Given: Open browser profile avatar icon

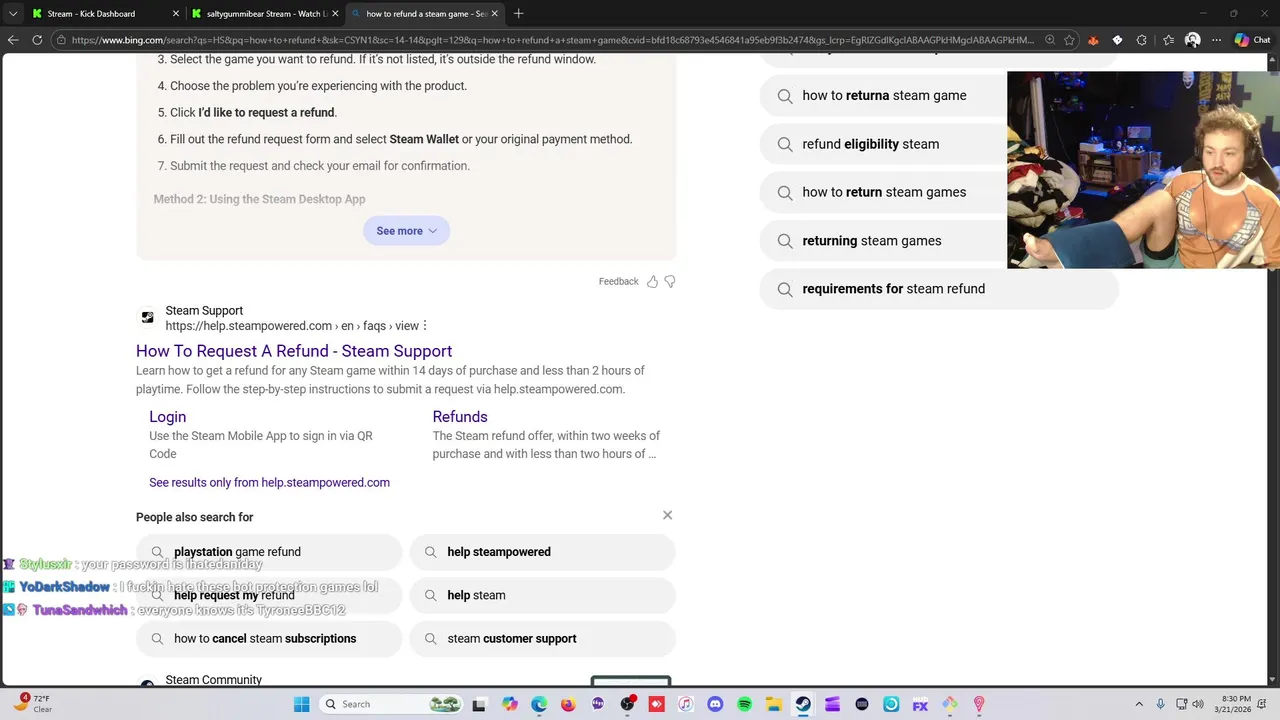Looking at the screenshot, I should 1192,40.
